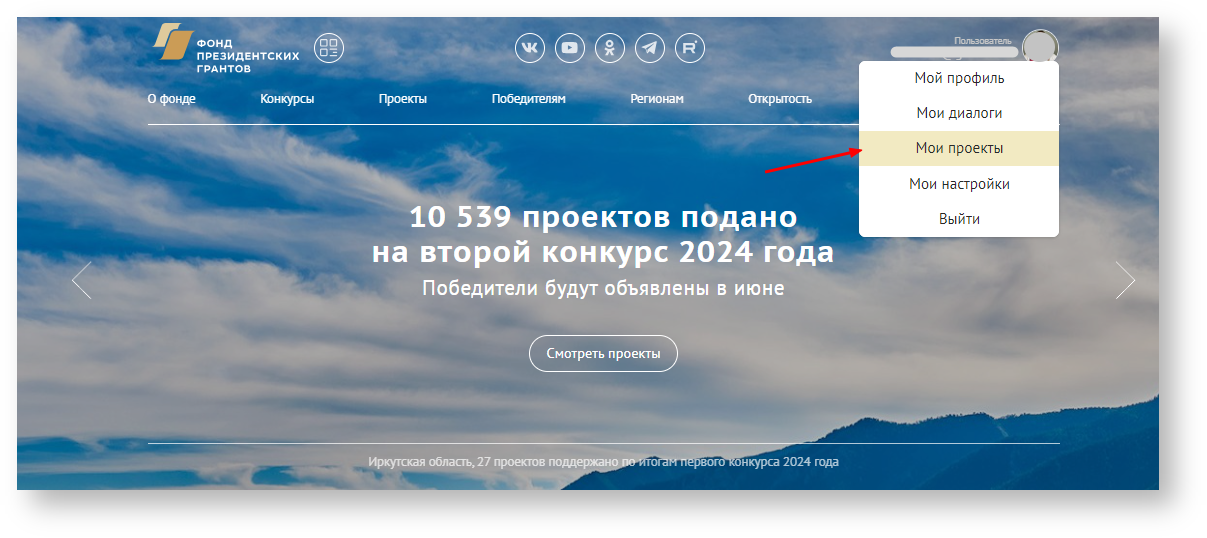Go to previous slide with left arrow

coord(82,280)
